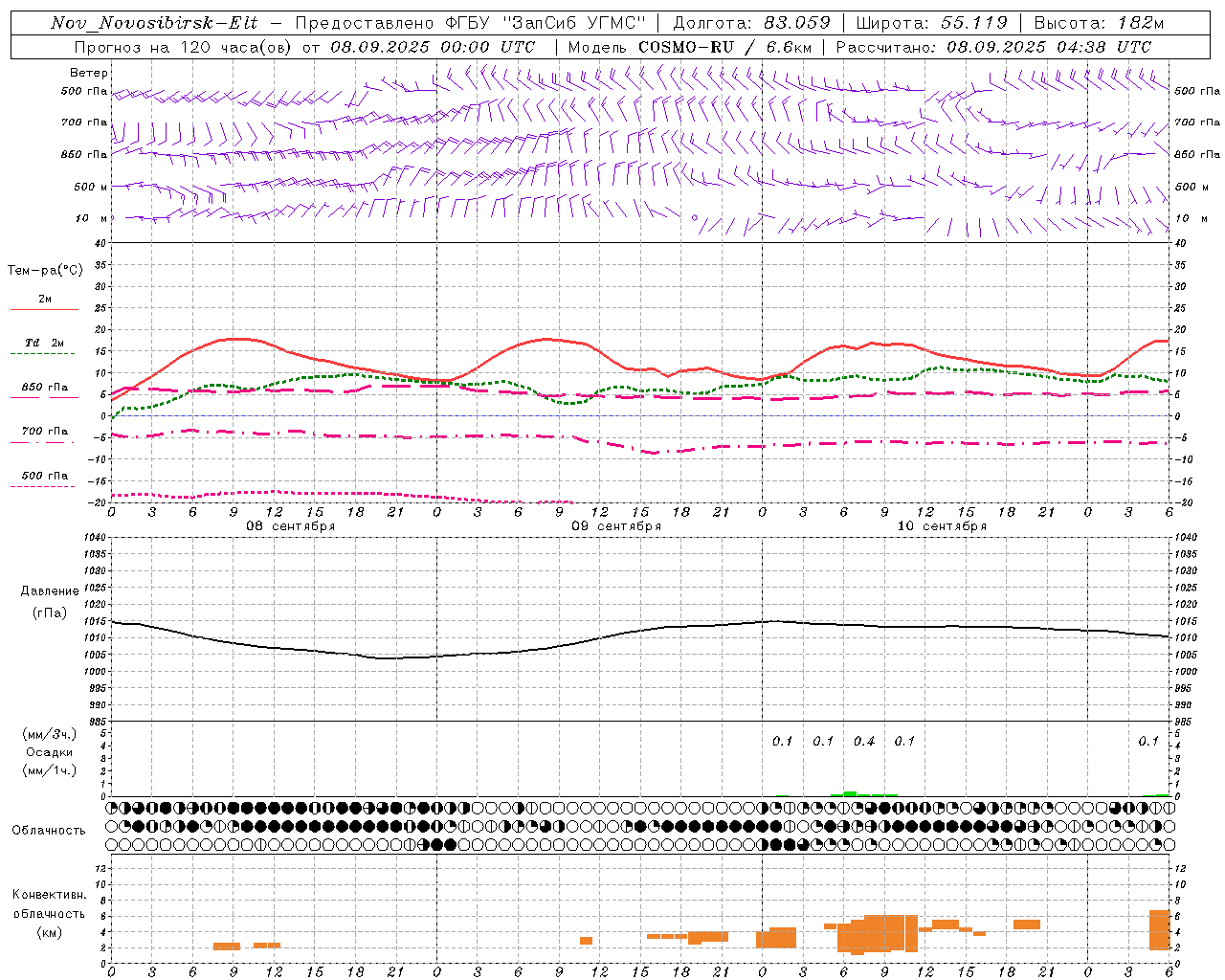Click the Конвективн. label
The image size is (1225, 980).
pos(50,895)
